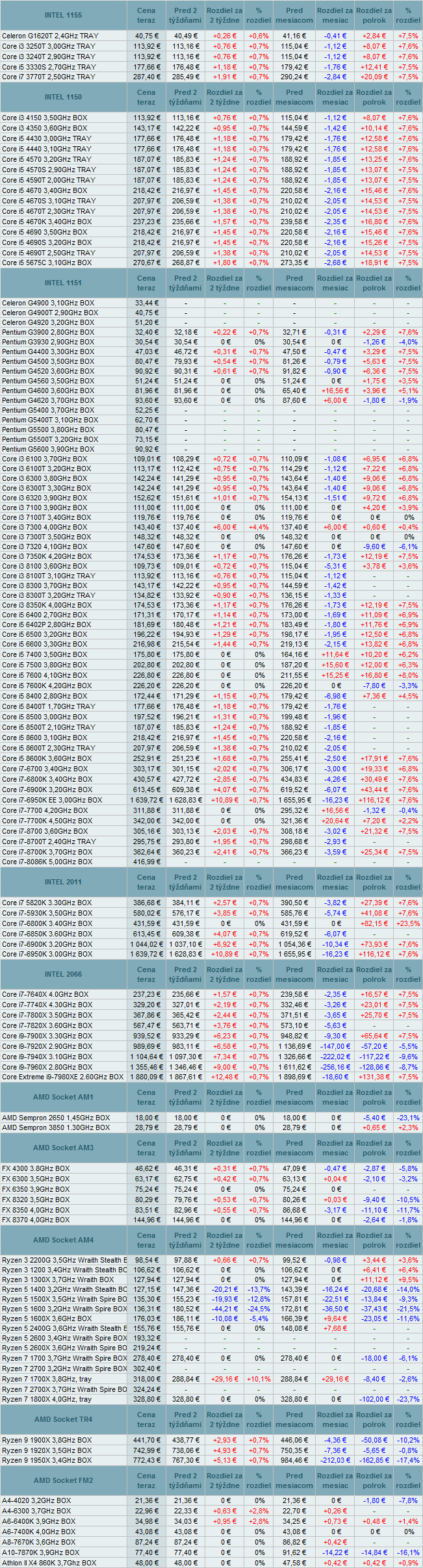The width and height of the screenshot is (423, 1568).
Task: Click the 270,67 € price of Core i5 5675C
Action: [146, 263]
